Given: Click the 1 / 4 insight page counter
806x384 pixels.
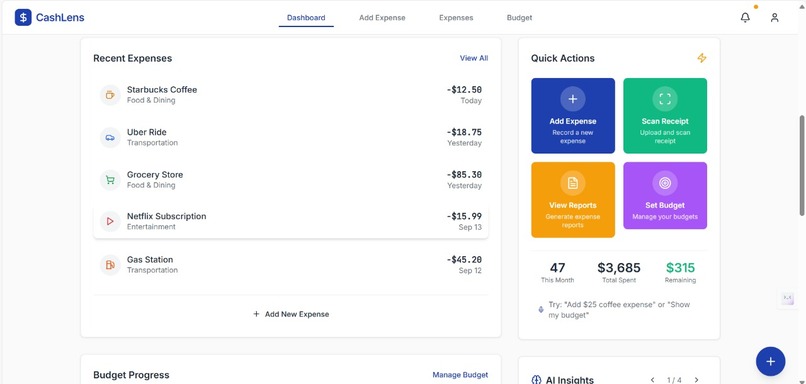Looking at the screenshot, I should [x=674, y=380].
